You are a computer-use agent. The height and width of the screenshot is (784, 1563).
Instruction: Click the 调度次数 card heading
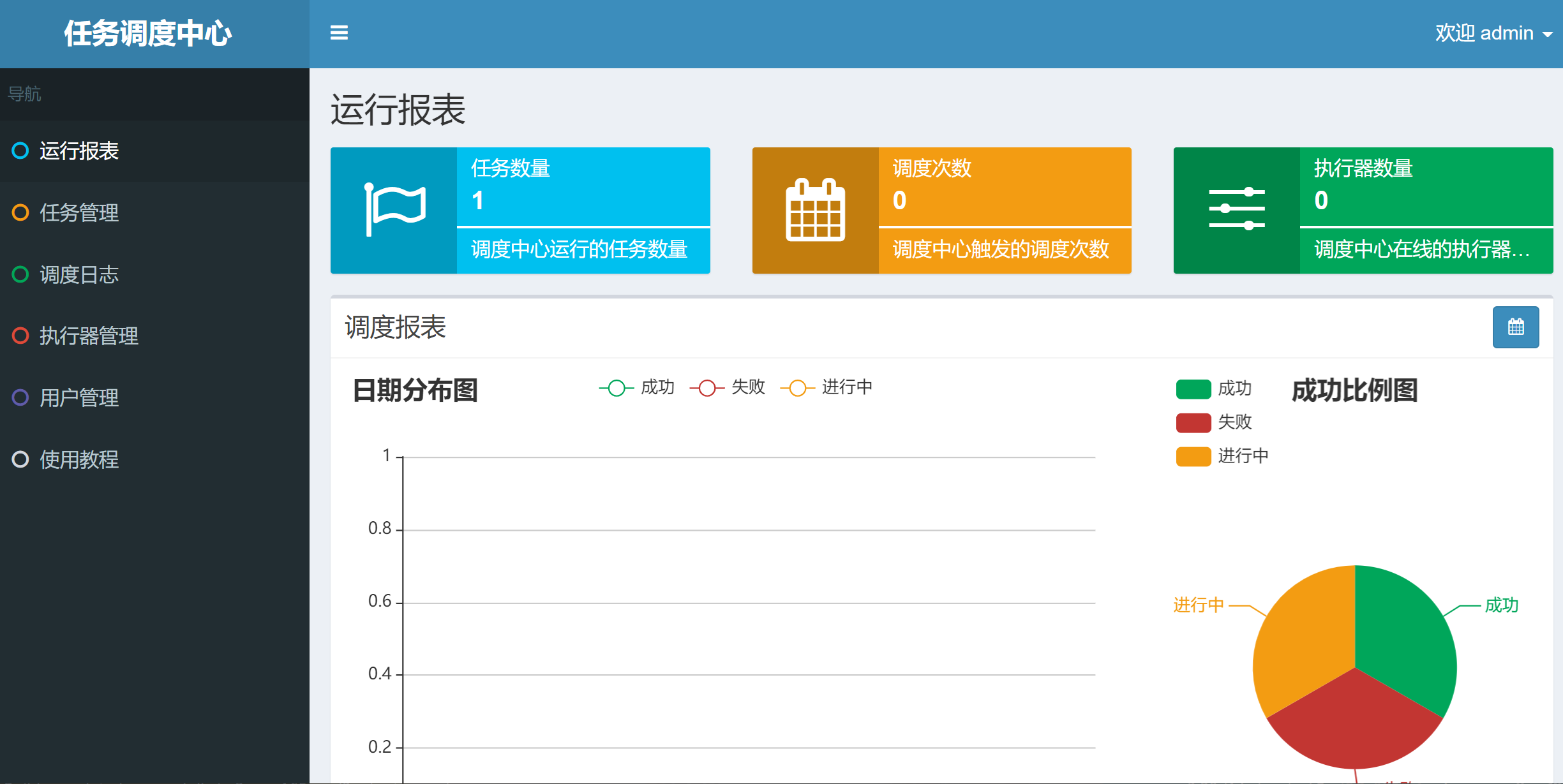click(932, 168)
